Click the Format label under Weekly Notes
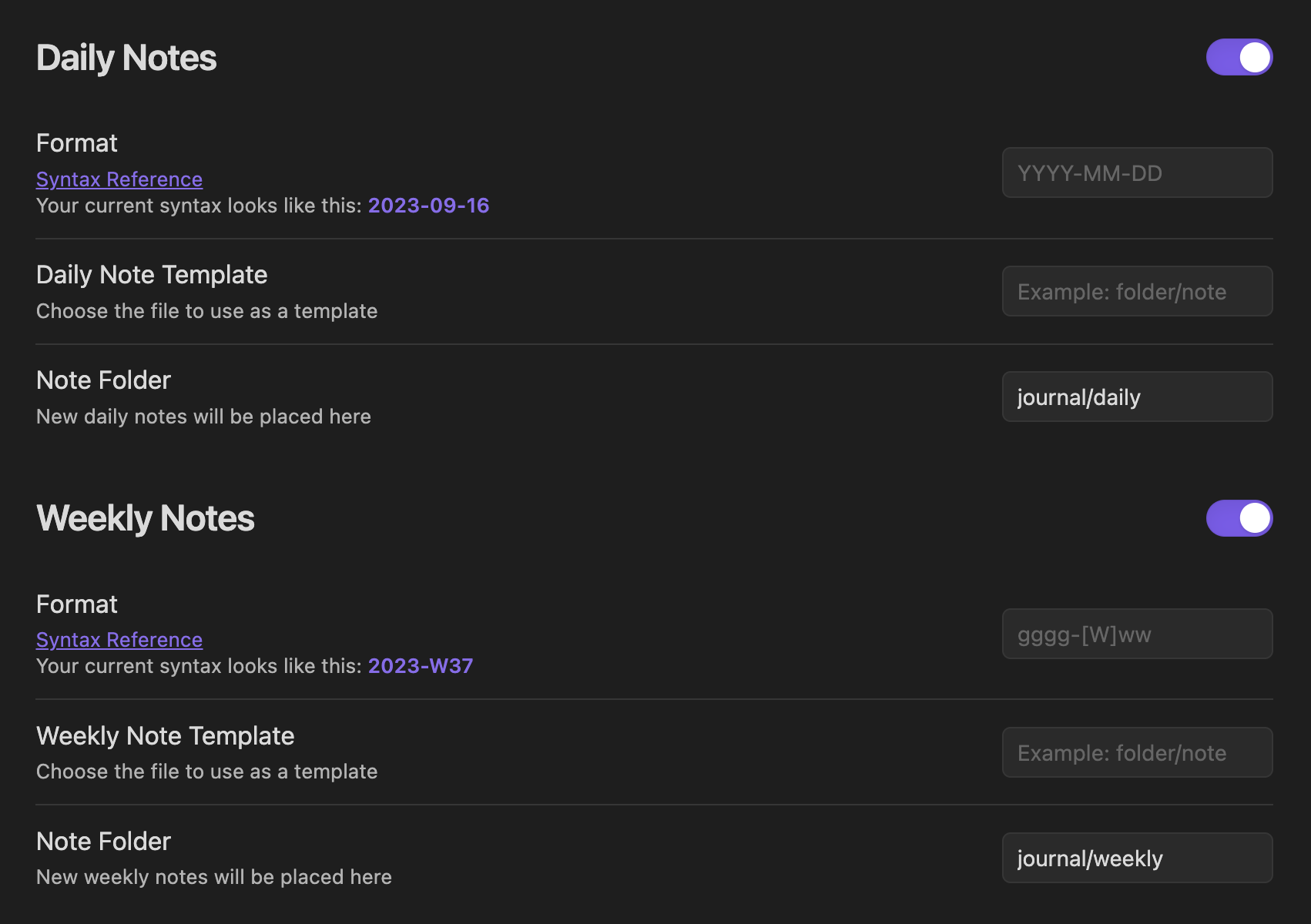This screenshot has height=924, width=1311. (76, 604)
